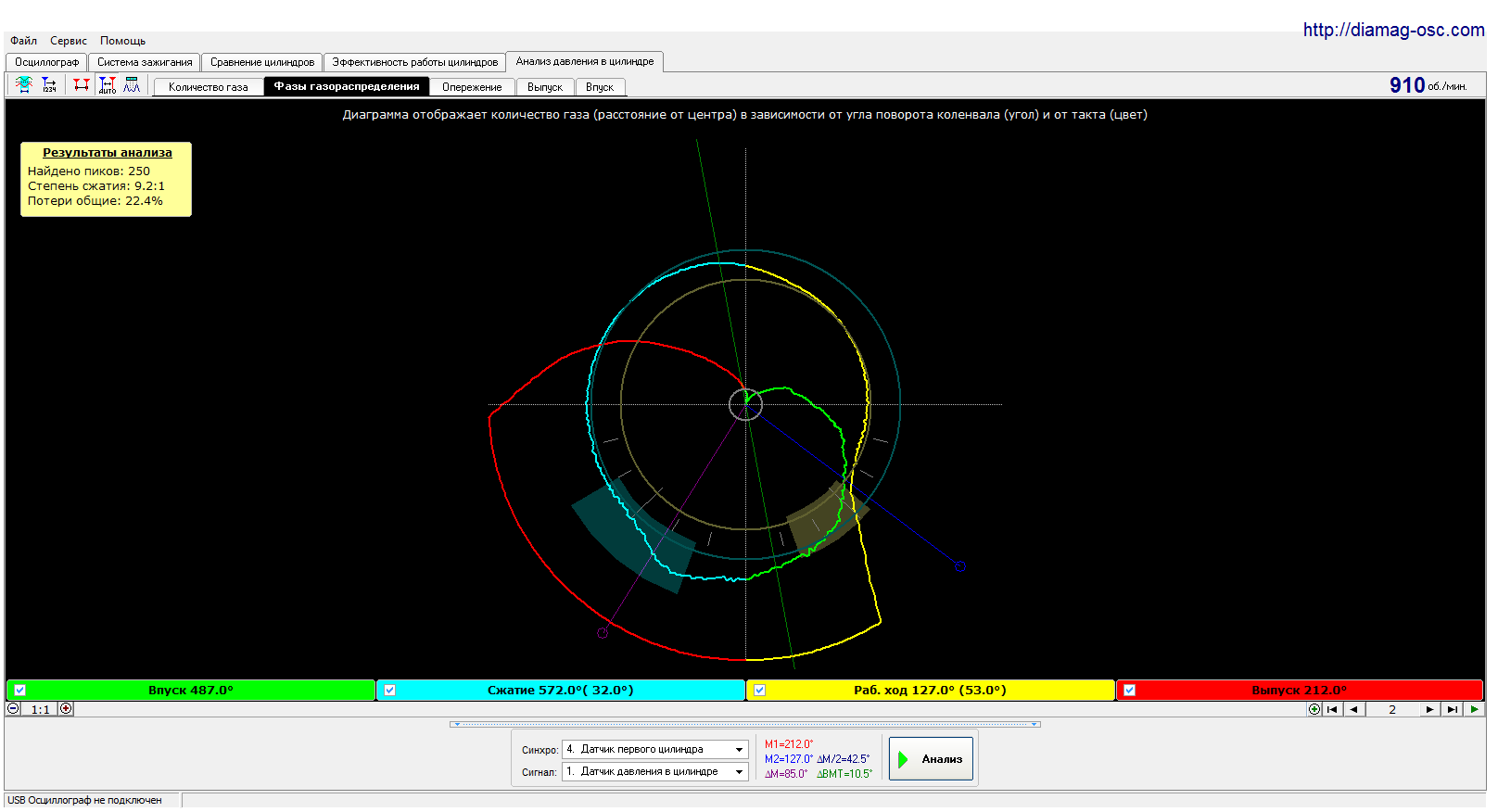Image resolution: width=1498 pixels, height=812 pixels.
Task: Click the M2=127.0° value
Action: 789,759
